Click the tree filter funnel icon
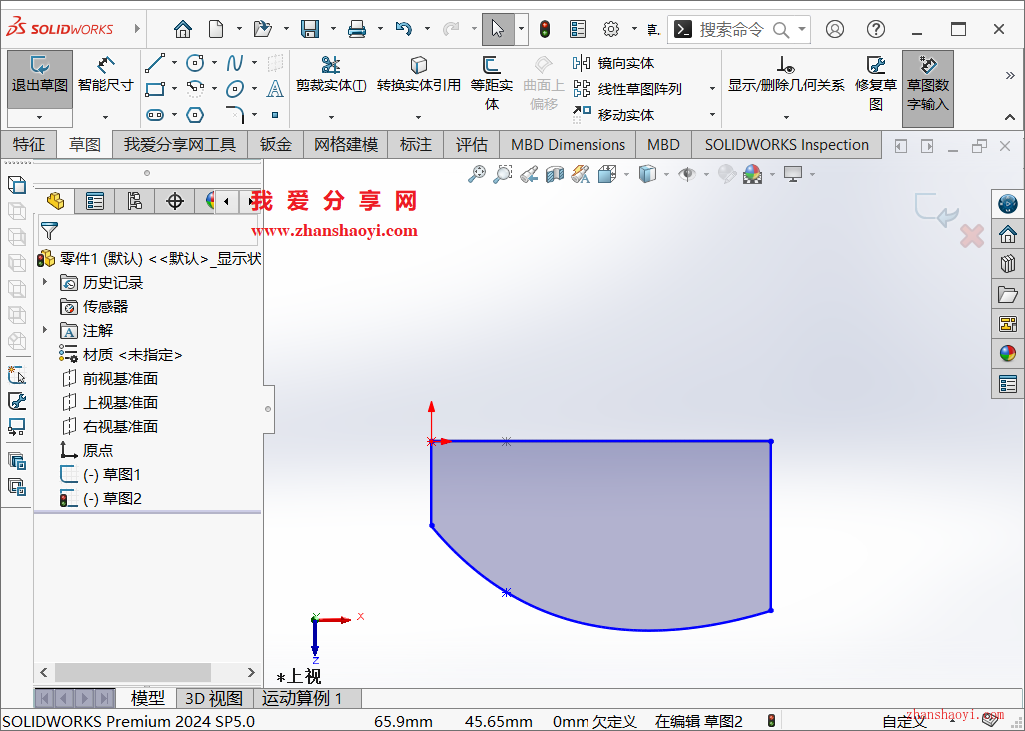1025x731 pixels. (x=50, y=231)
